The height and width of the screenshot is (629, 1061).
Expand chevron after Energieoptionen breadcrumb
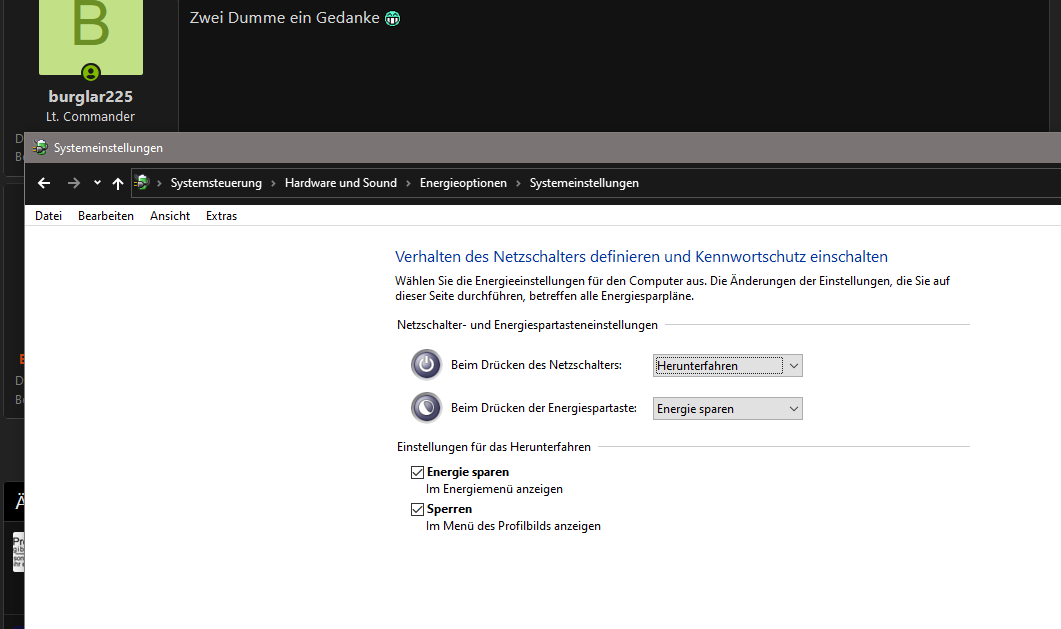518,183
